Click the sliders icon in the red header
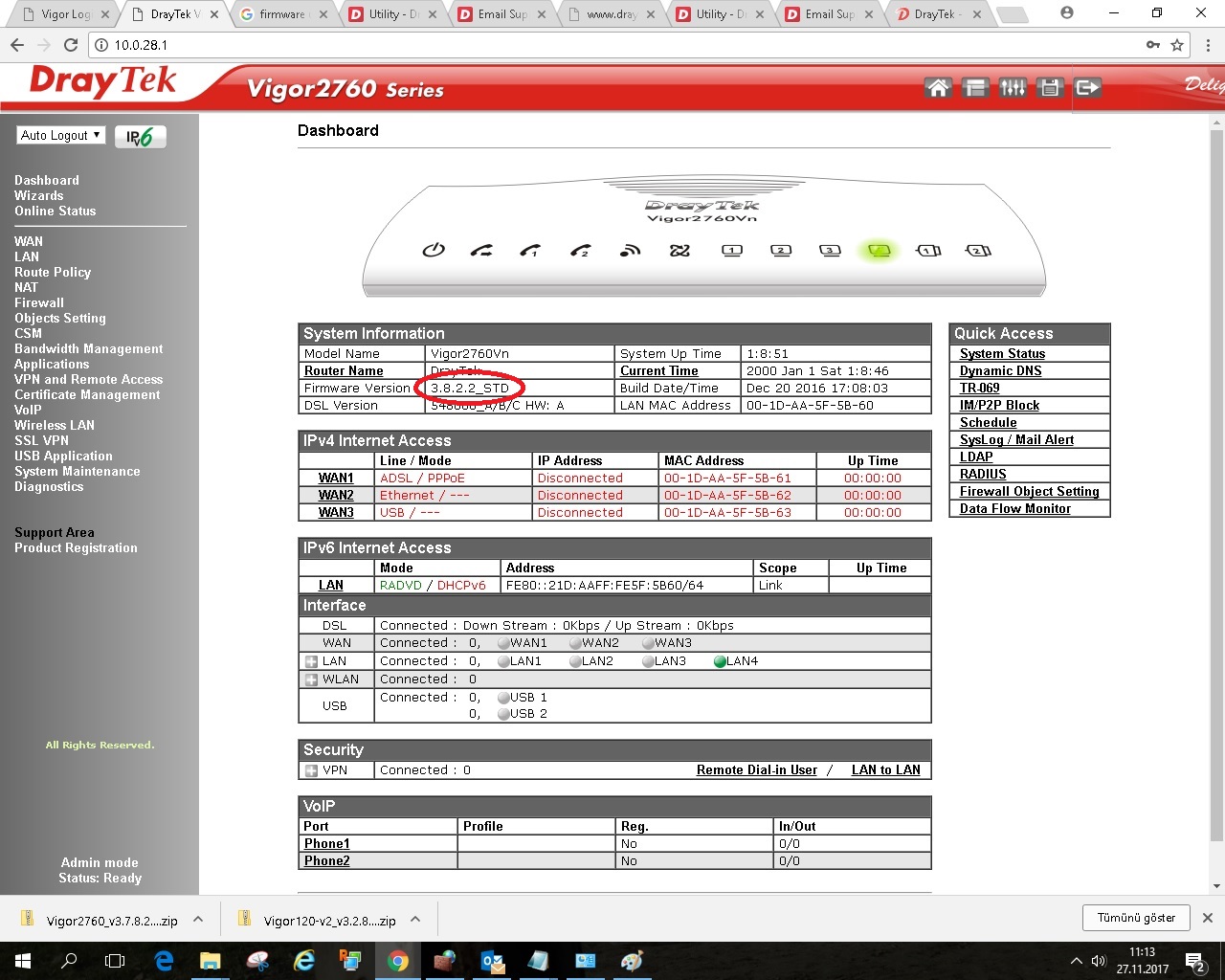Viewport: 1225px width, 980px height. [x=1013, y=88]
